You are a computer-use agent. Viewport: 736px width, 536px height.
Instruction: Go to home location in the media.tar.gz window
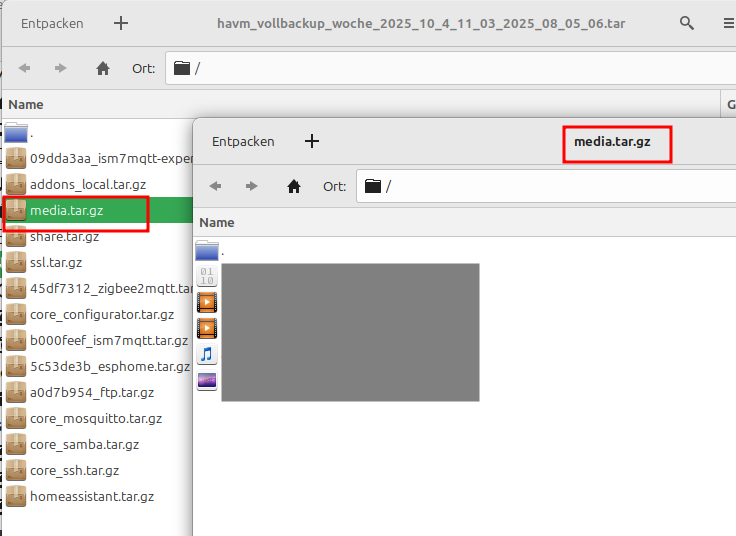(294, 186)
